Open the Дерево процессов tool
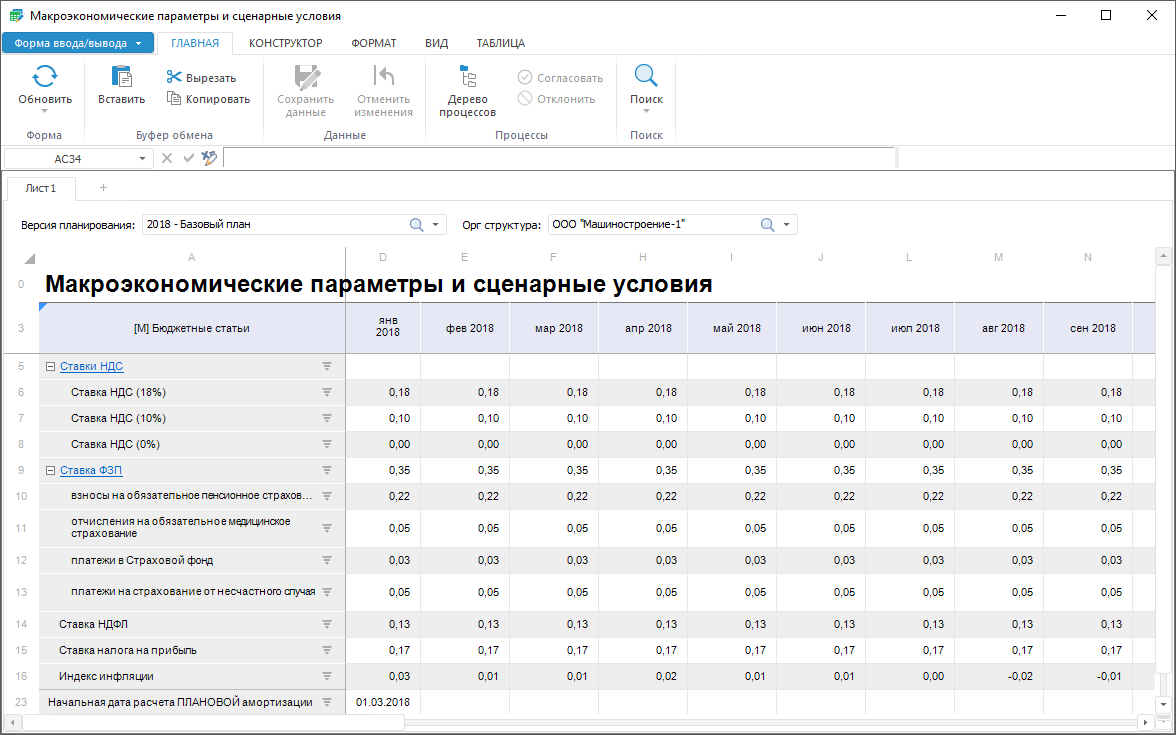The height and width of the screenshot is (735, 1176). point(467,90)
